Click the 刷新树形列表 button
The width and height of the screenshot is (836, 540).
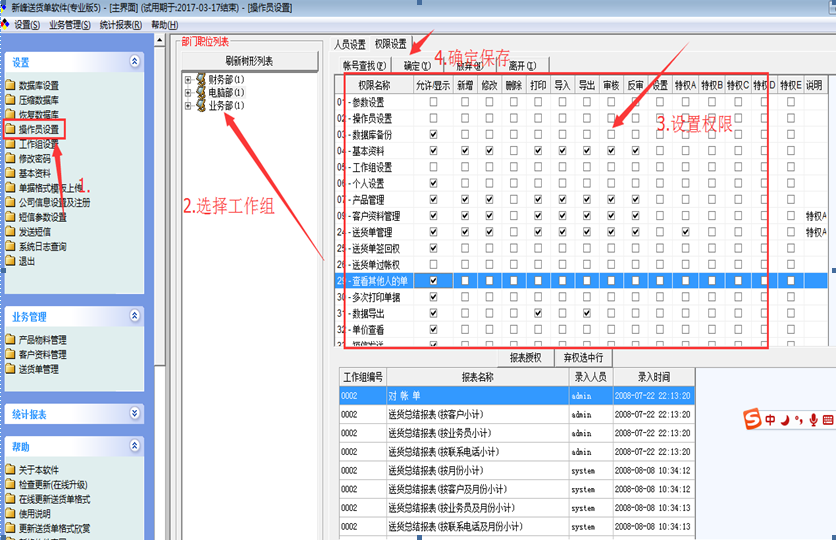point(250,61)
